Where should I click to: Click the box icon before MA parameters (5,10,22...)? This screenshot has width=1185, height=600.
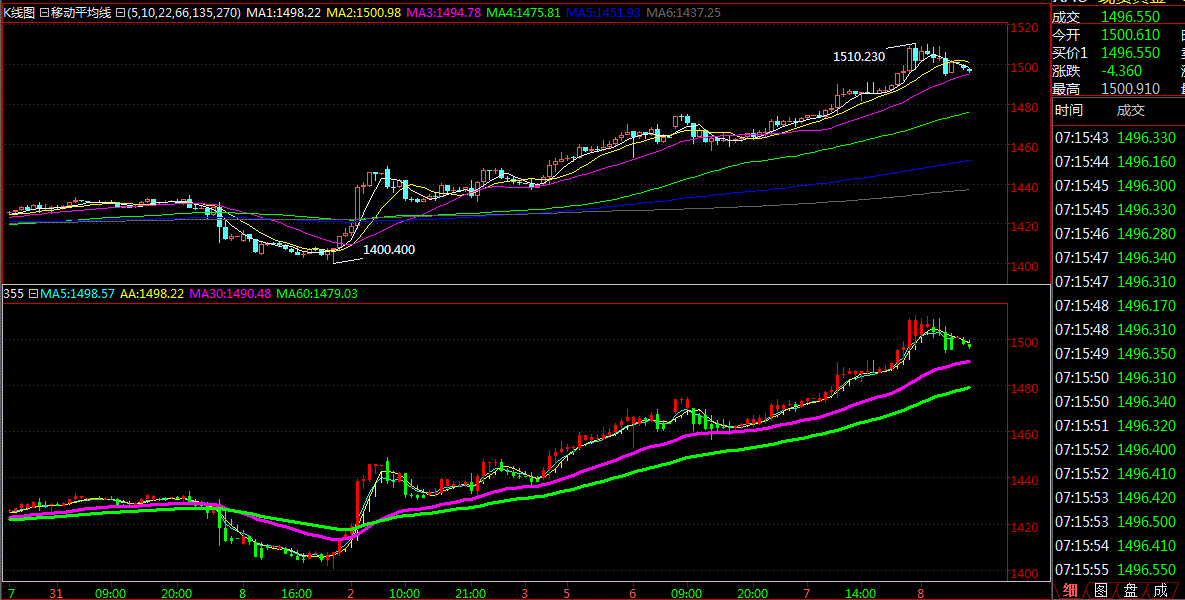120,13
